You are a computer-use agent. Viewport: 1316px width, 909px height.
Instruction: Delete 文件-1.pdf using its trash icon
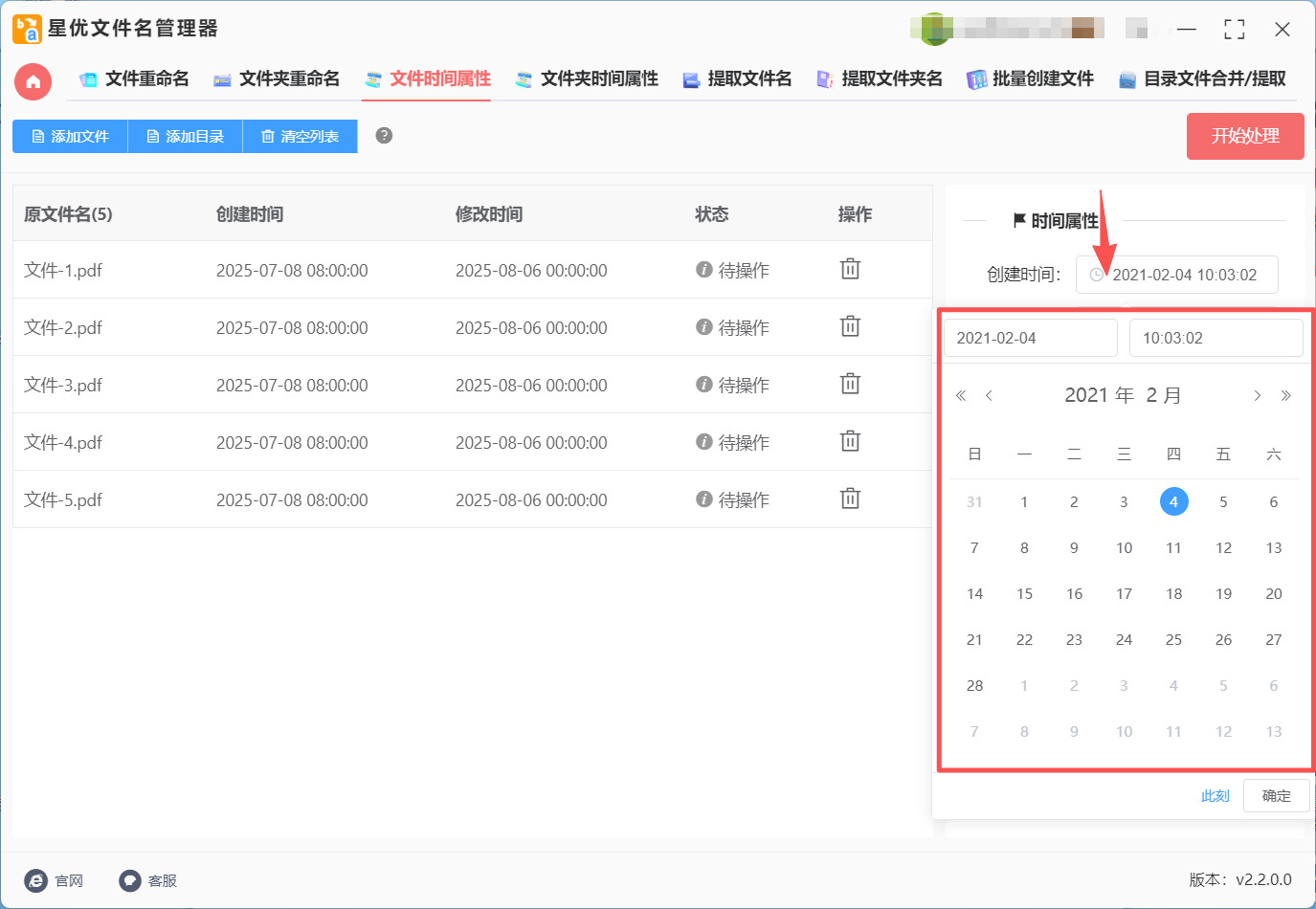[850, 270]
